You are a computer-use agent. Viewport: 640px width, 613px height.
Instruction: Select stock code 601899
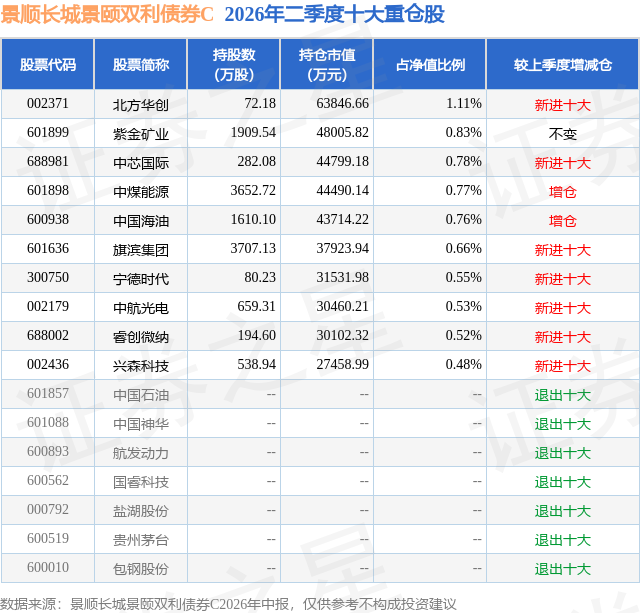point(48,133)
